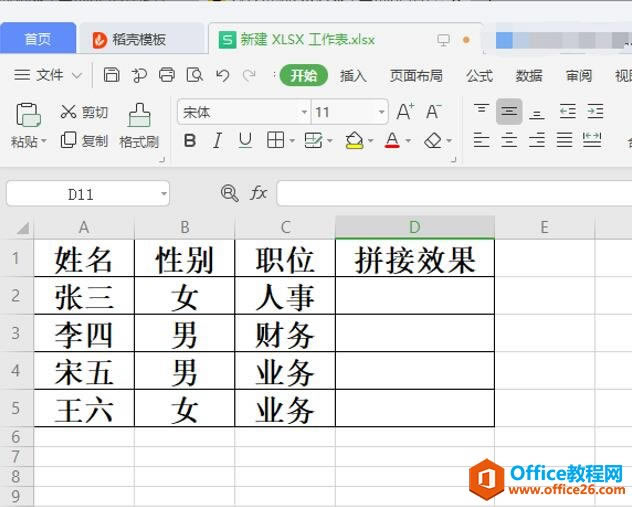This screenshot has height=507, width=632.
Task: Click cell containing 张三
Action: (84, 295)
